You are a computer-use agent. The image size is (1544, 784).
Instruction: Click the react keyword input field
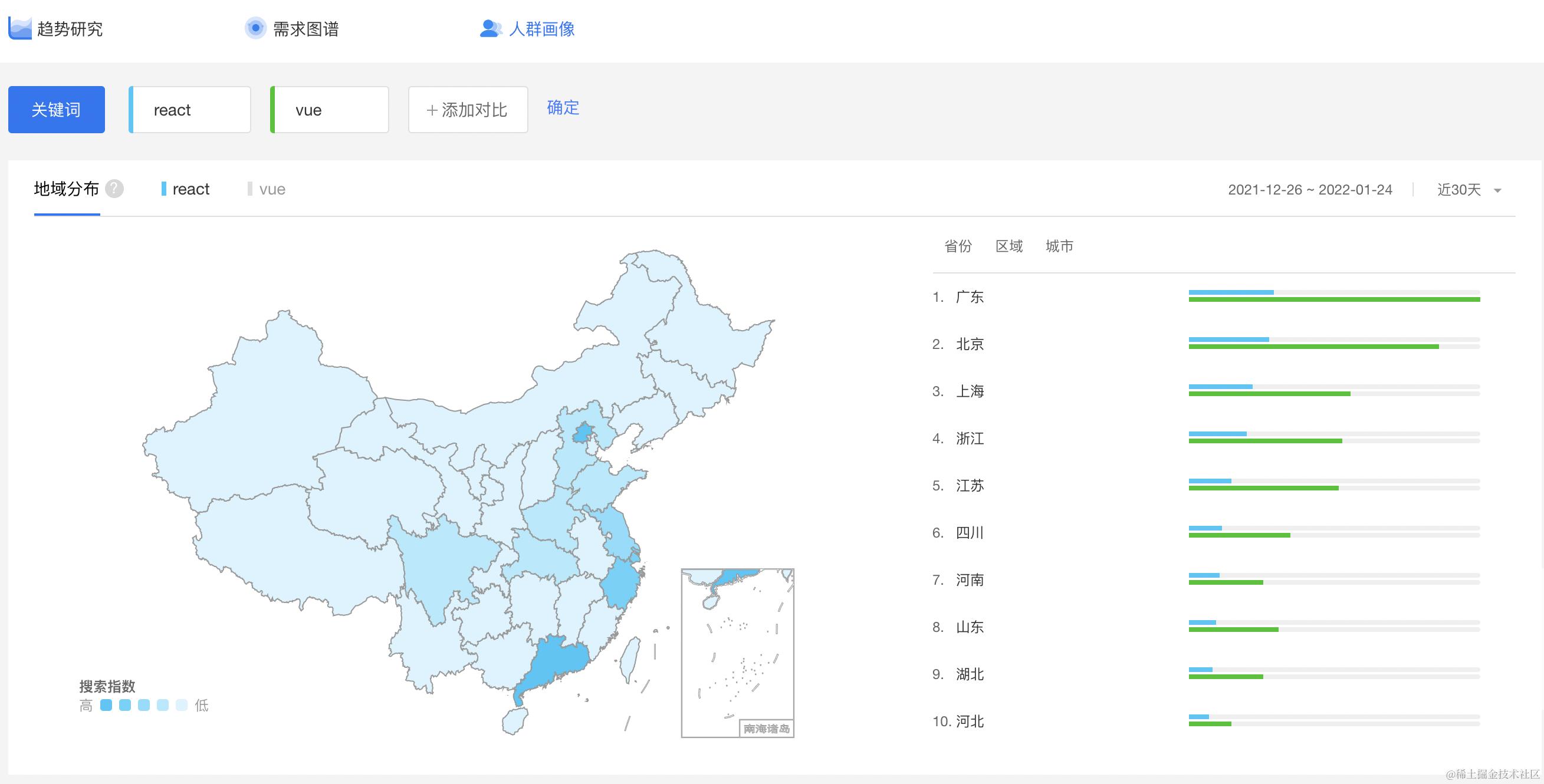190,110
